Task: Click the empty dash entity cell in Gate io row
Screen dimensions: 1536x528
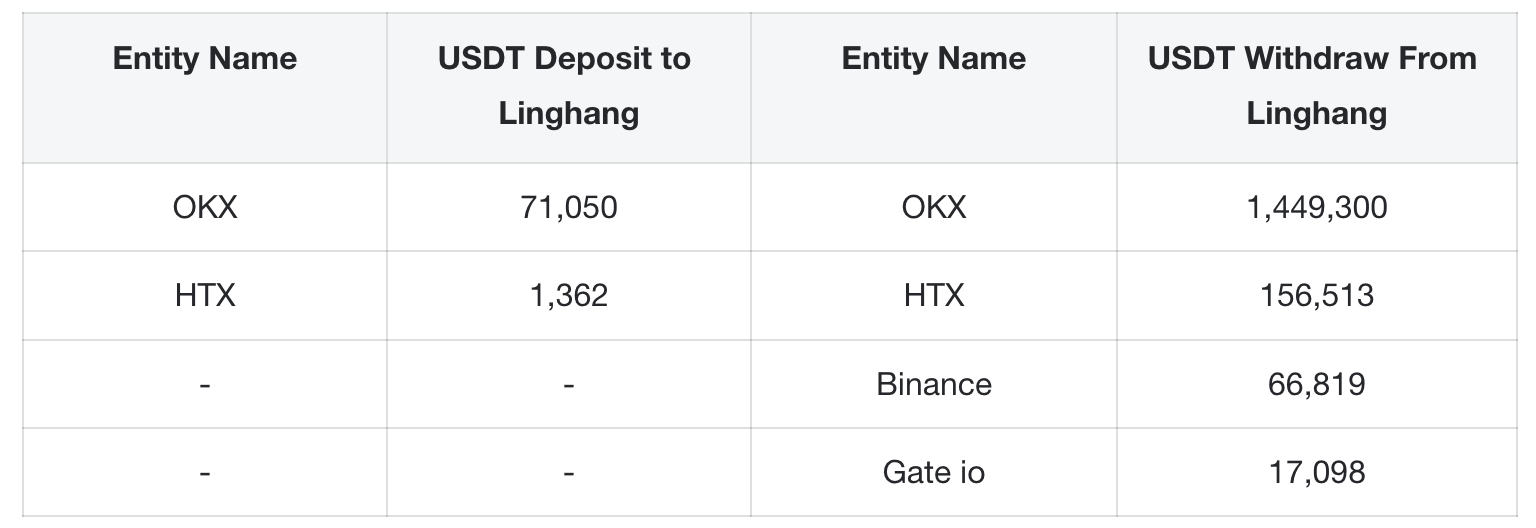Action: coord(205,473)
